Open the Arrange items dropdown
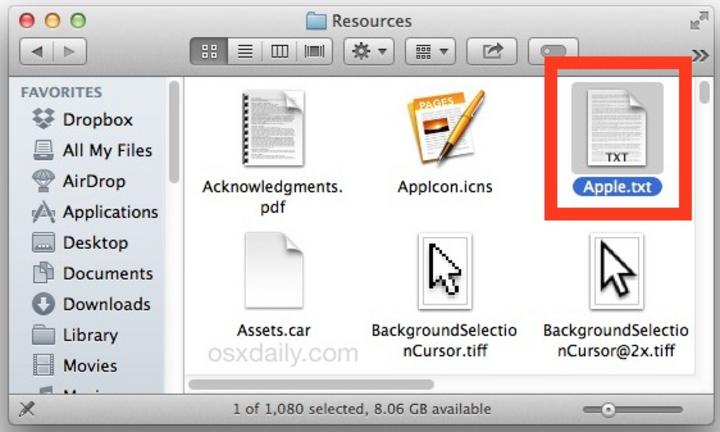Viewport: 720px width, 432px height. pyautogui.click(x=431, y=50)
